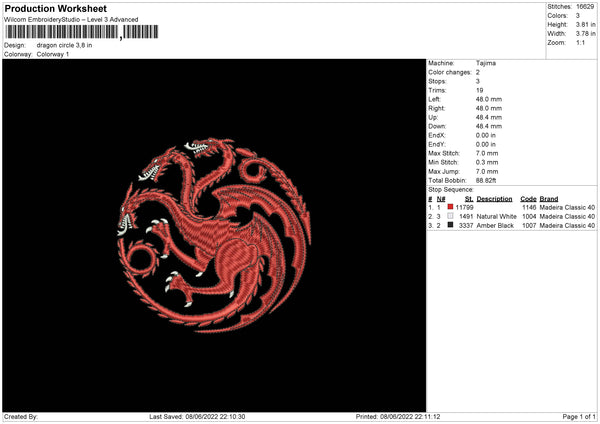Click the Amber Black color swatch
The image size is (600, 424).
[450, 225]
